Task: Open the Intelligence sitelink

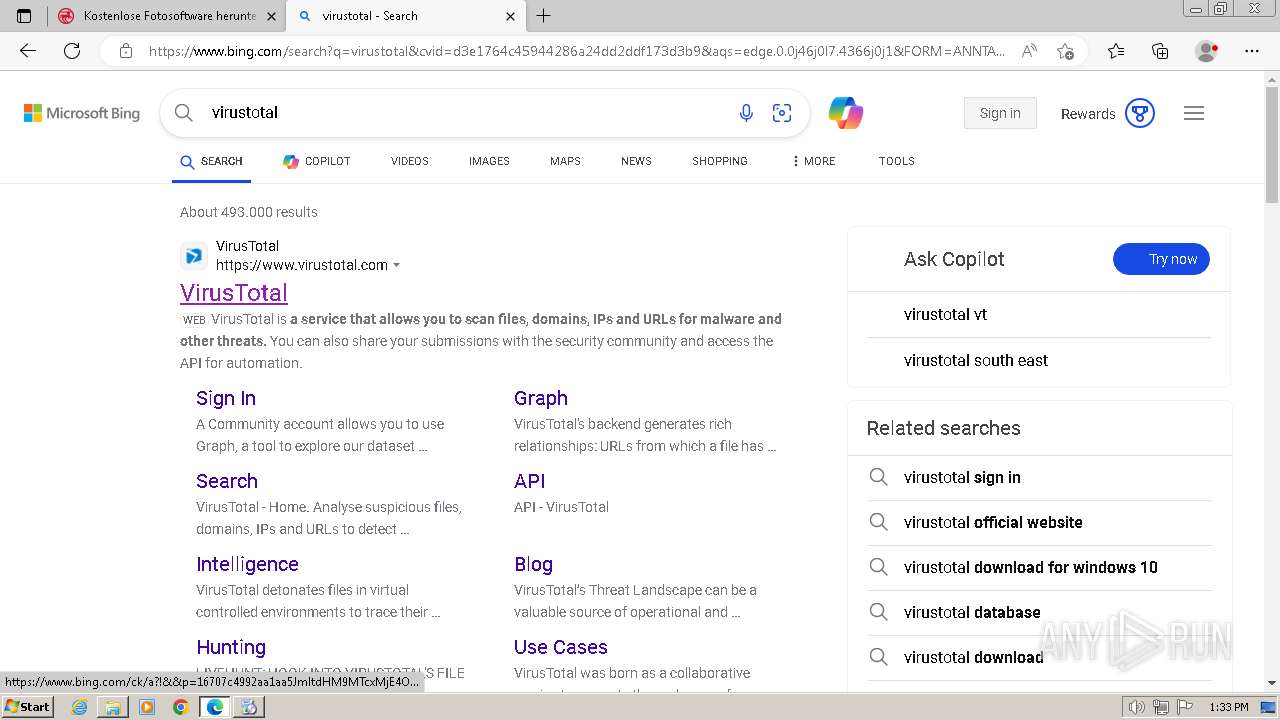Action: 247,564
